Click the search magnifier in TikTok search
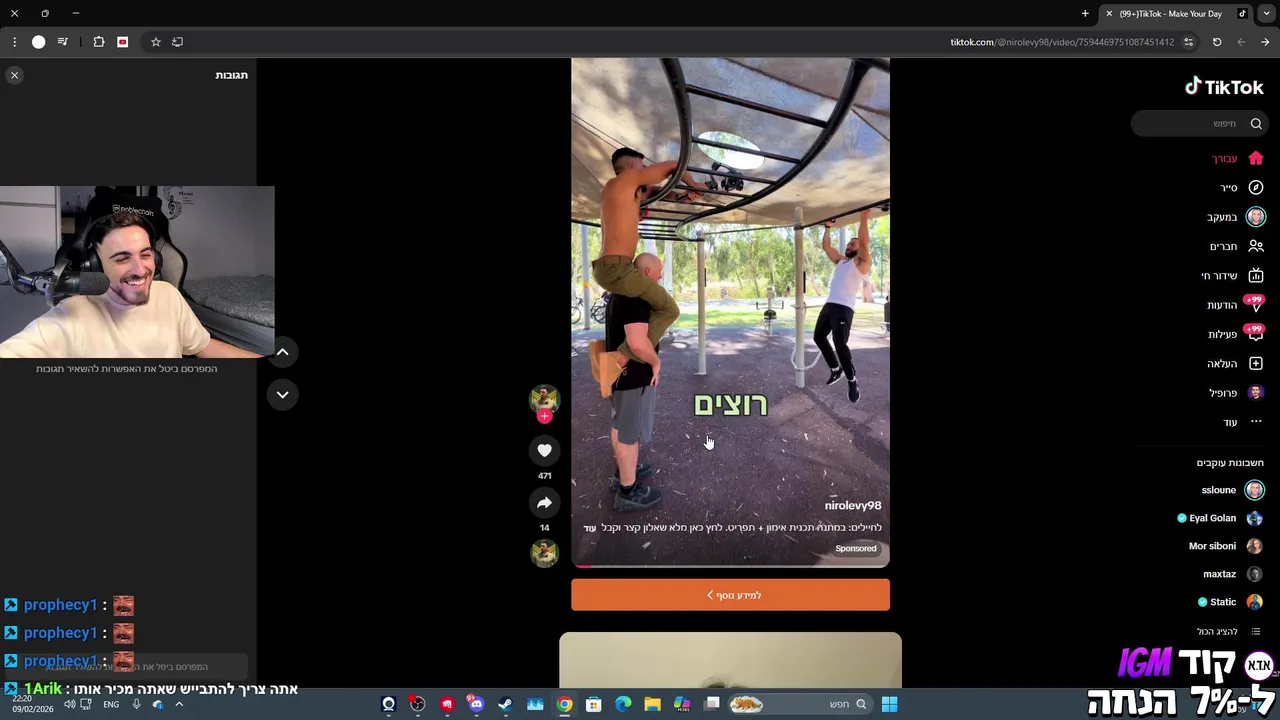 [1256, 123]
